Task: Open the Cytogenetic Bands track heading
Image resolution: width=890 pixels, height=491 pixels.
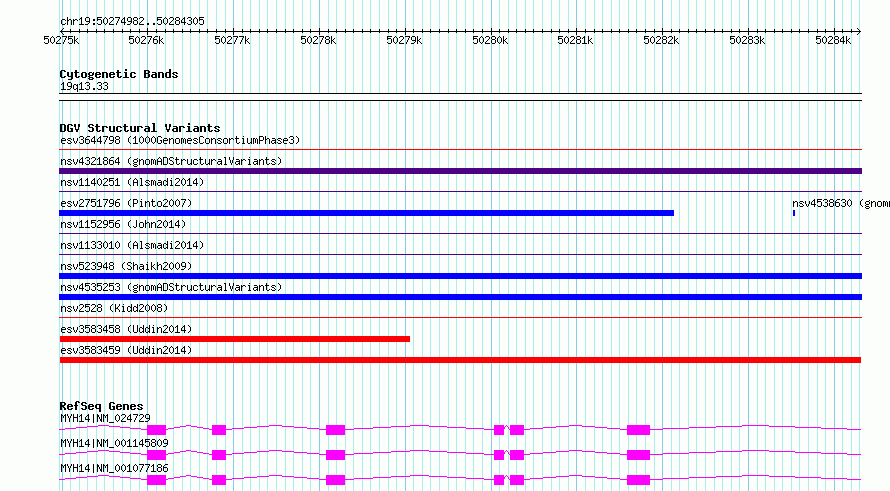Action: pos(119,74)
